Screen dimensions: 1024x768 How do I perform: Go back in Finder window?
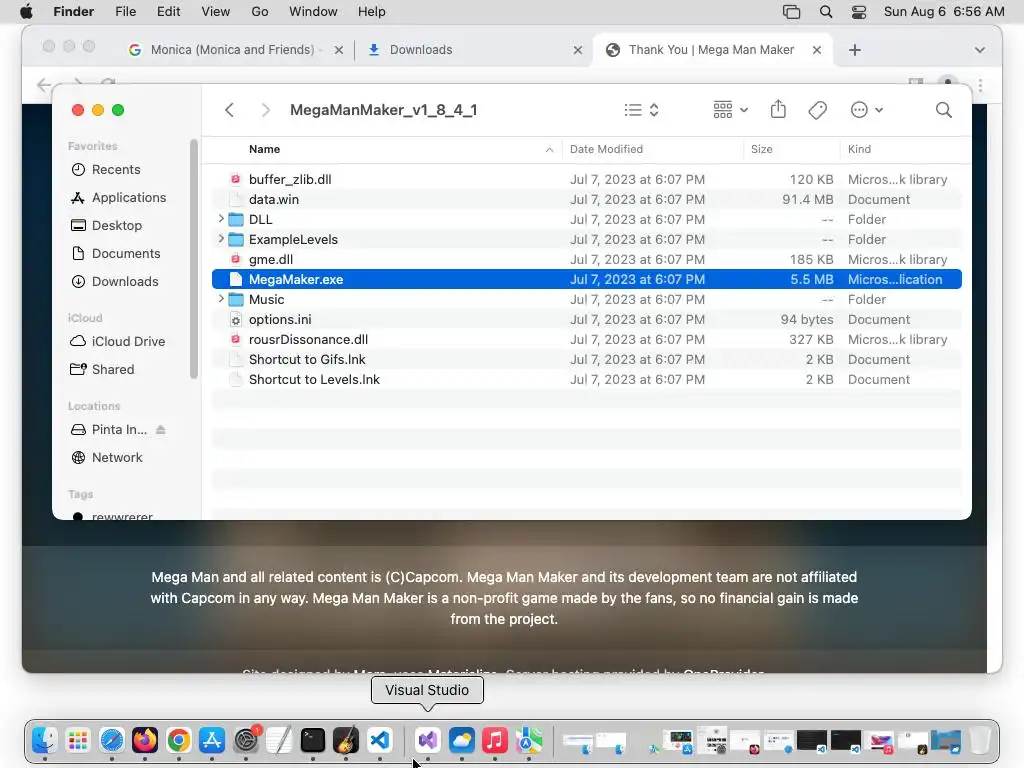pos(229,110)
